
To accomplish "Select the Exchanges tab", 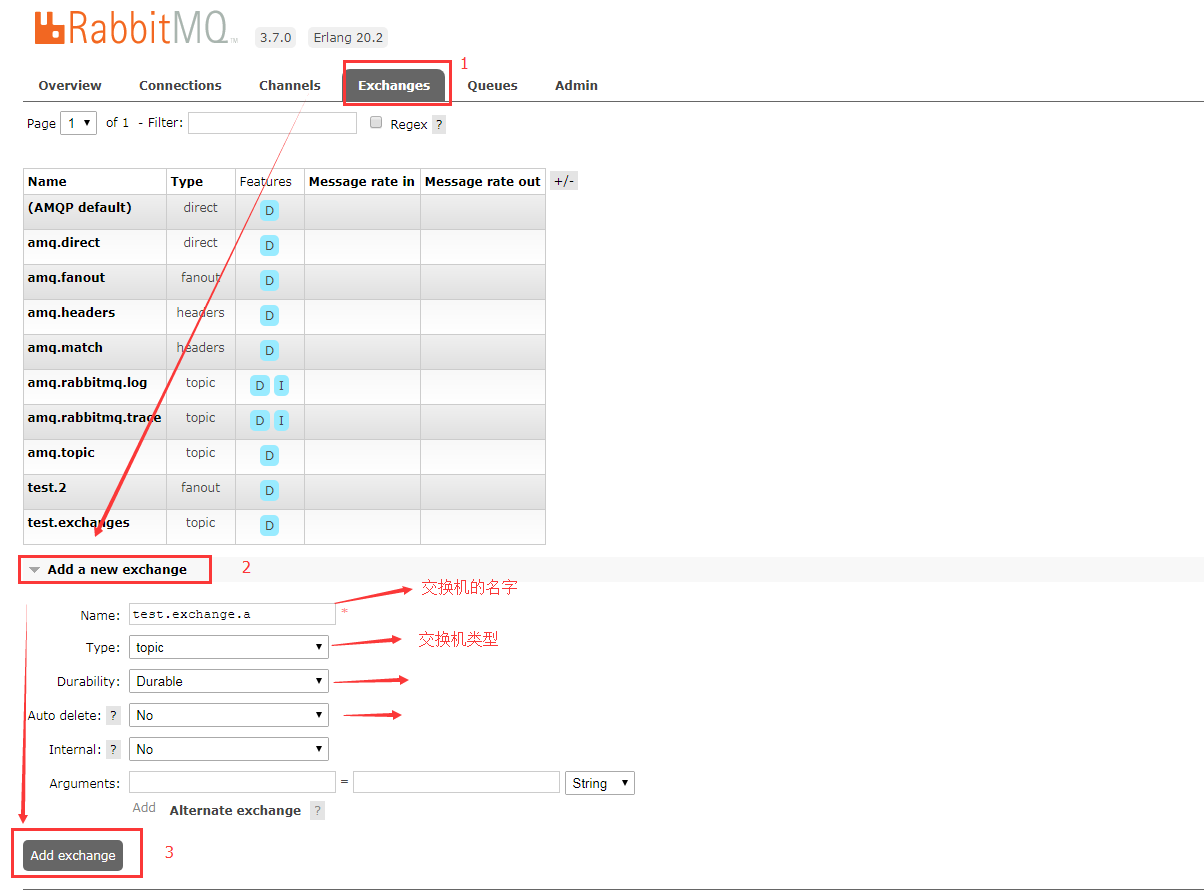I will coord(394,86).
